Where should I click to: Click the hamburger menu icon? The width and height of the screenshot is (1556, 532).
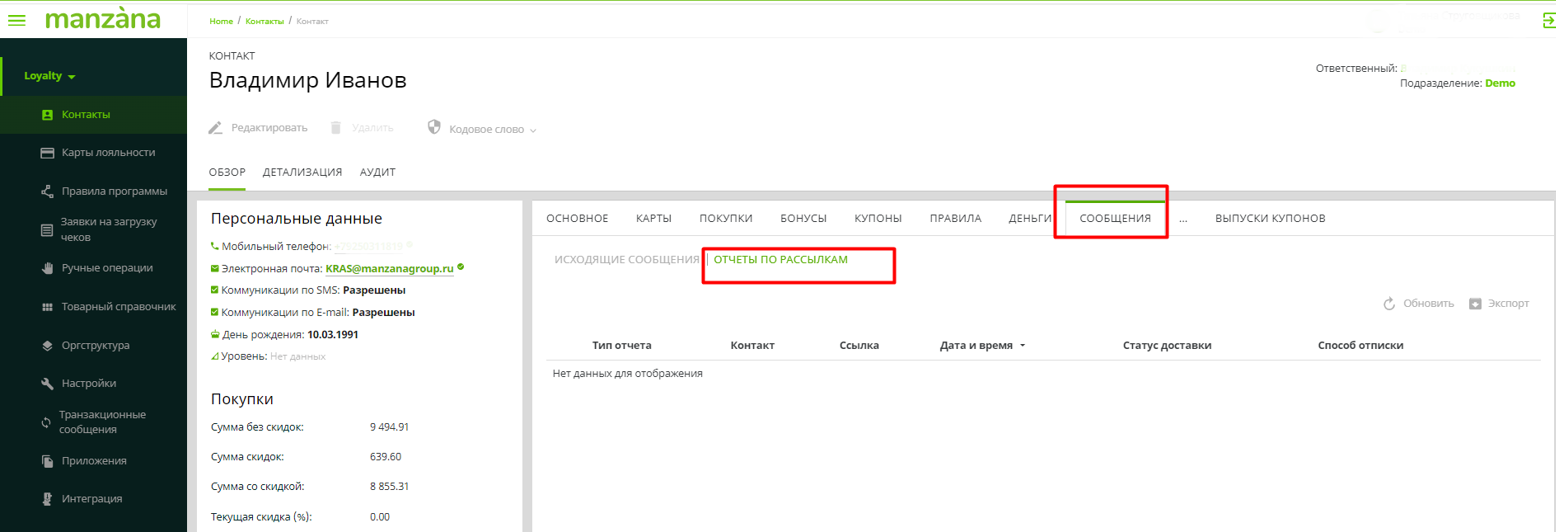coord(17,20)
